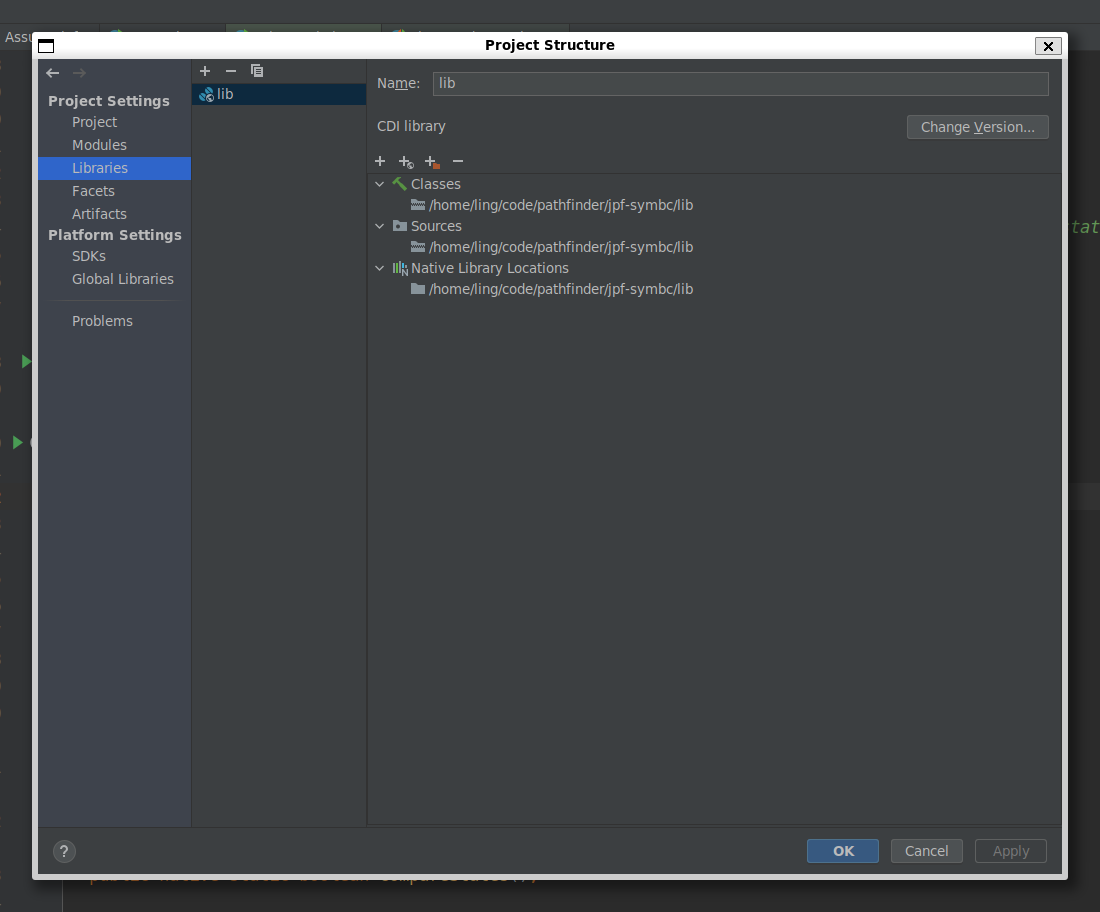Add a new project library

pyautogui.click(x=205, y=71)
